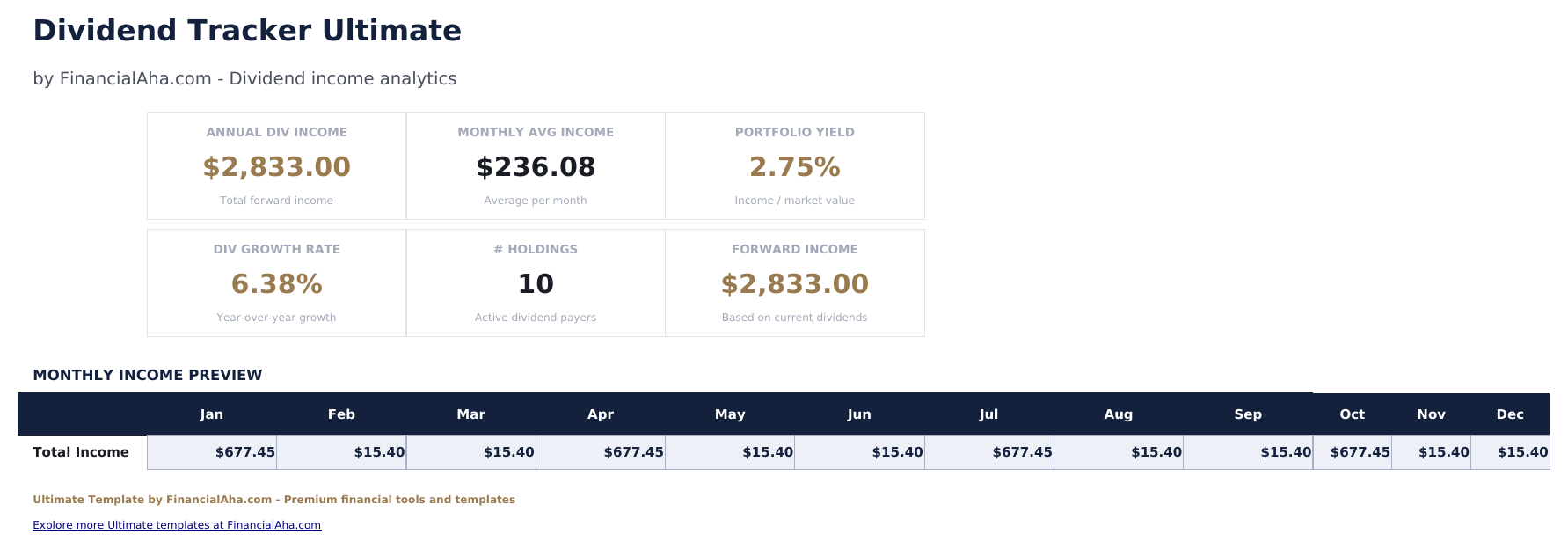
Task: Click the Monthly Income Preview heading
Action: pyautogui.click(x=148, y=376)
